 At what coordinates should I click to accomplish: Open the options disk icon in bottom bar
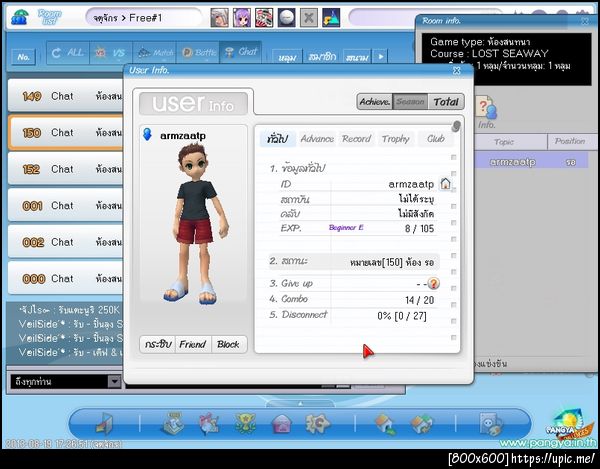491,424
